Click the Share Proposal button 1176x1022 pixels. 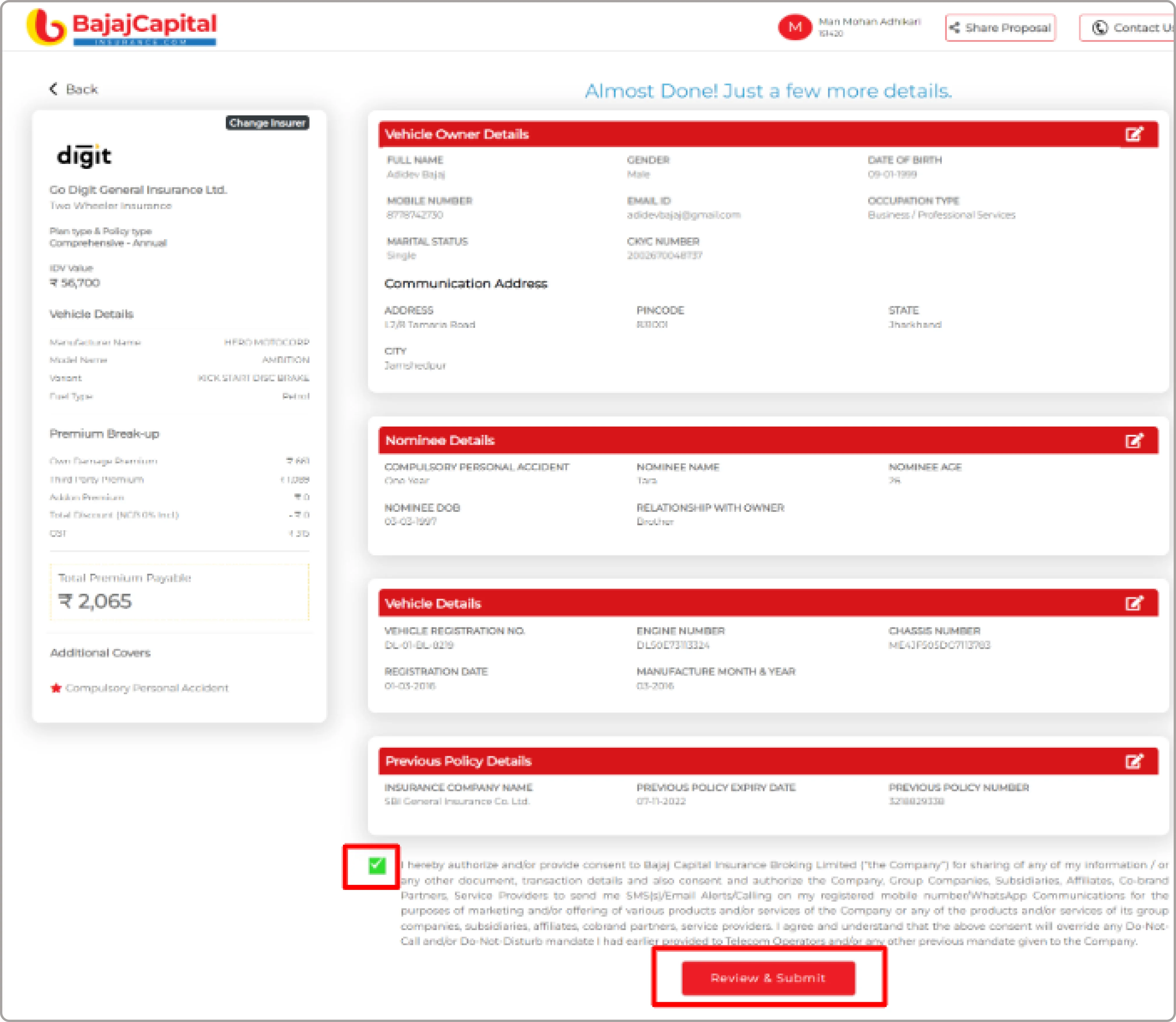coord(1000,28)
